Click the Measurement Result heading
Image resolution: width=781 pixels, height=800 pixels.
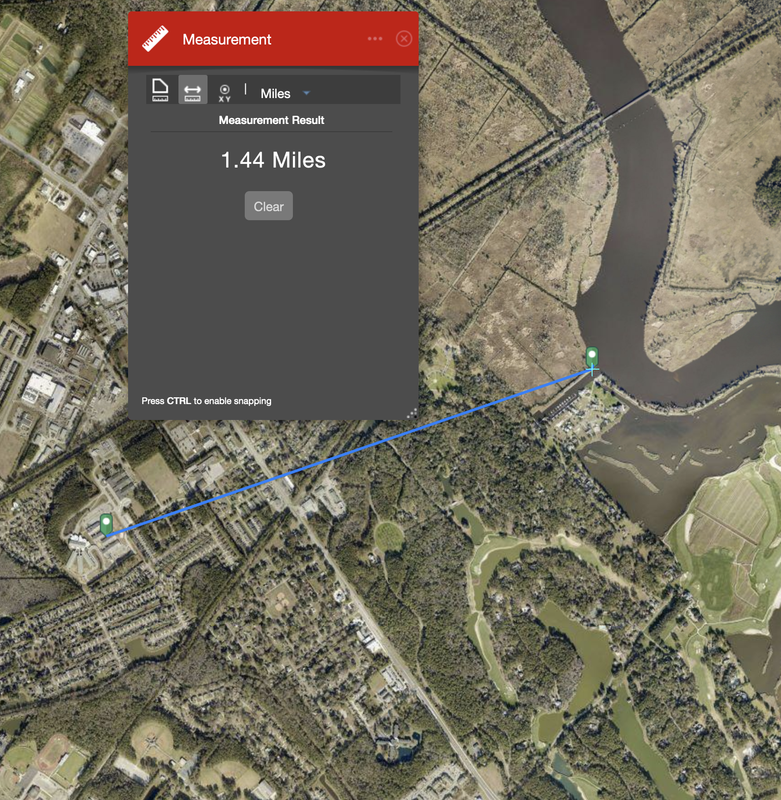click(271, 120)
